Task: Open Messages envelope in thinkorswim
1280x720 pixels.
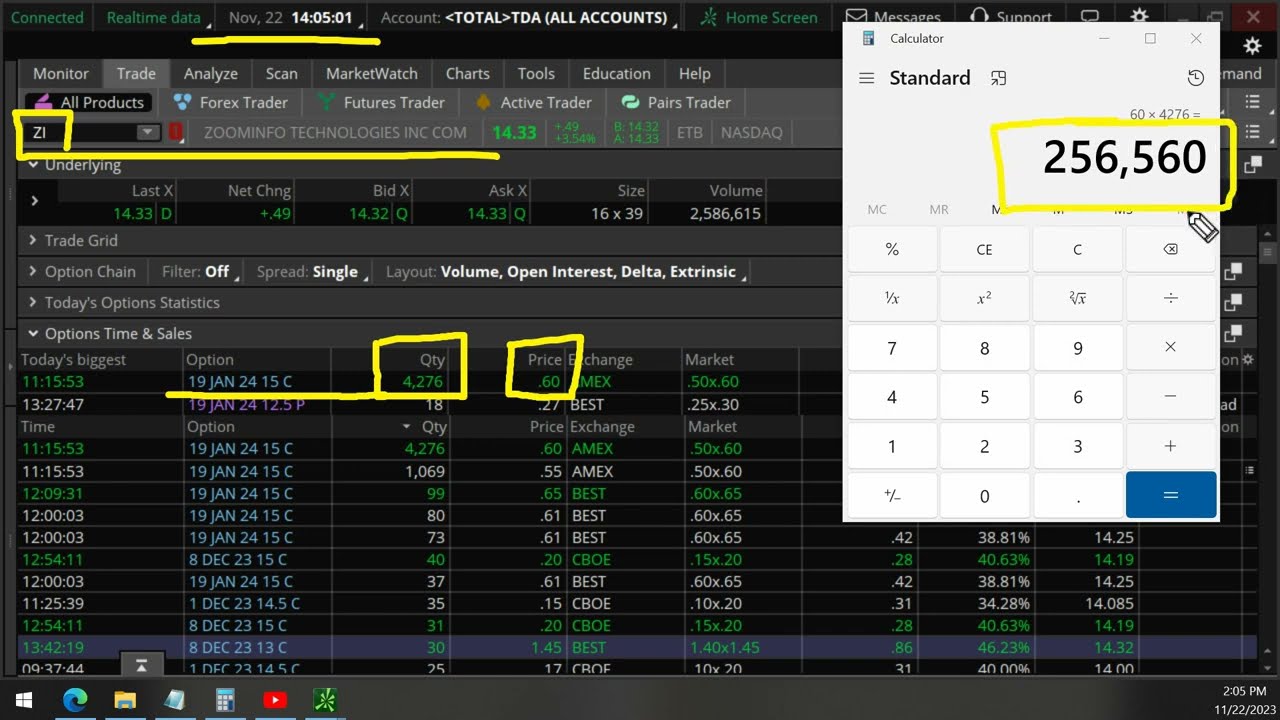Action: [893, 17]
